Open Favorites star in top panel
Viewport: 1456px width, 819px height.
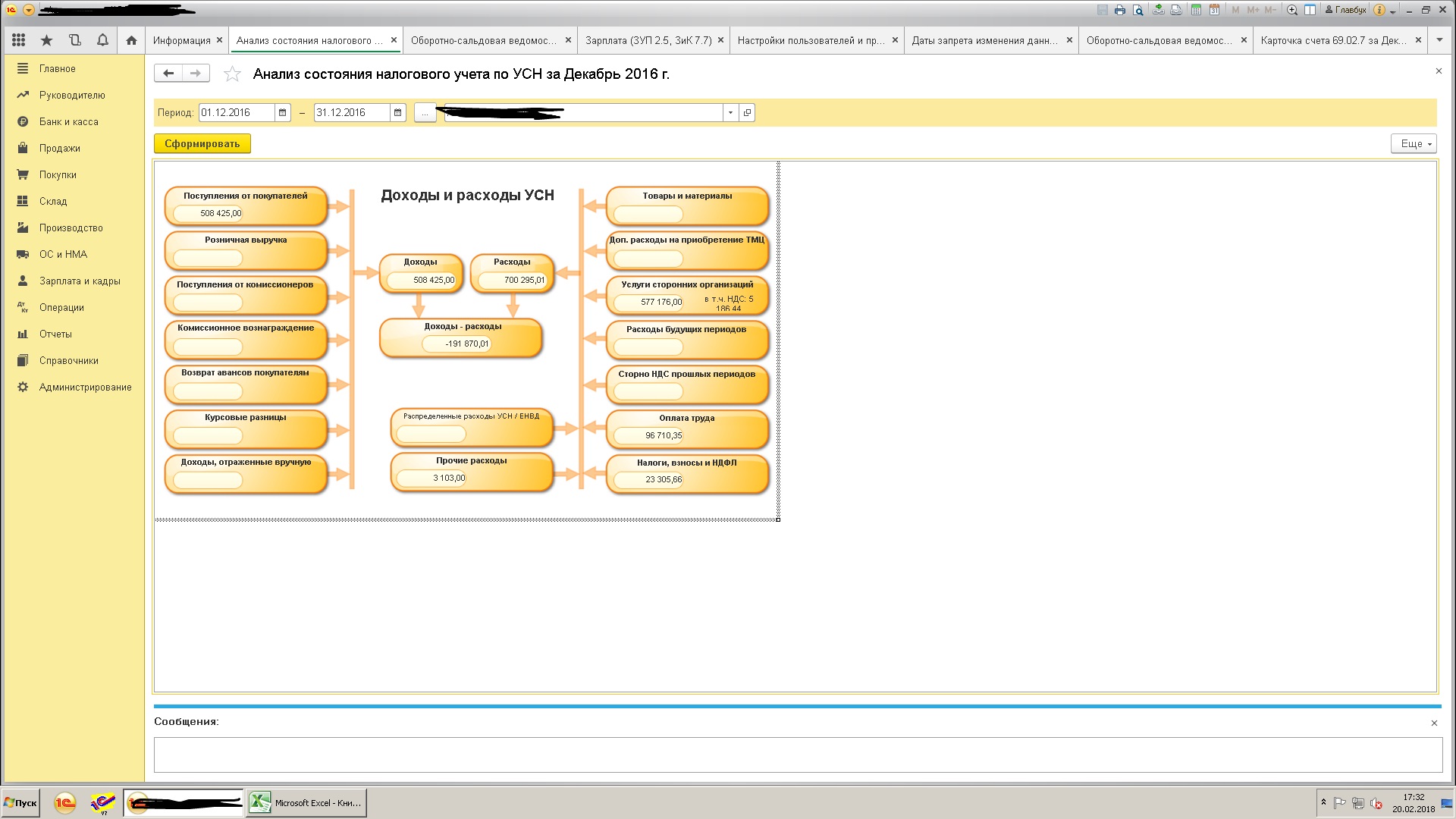click(47, 40)
